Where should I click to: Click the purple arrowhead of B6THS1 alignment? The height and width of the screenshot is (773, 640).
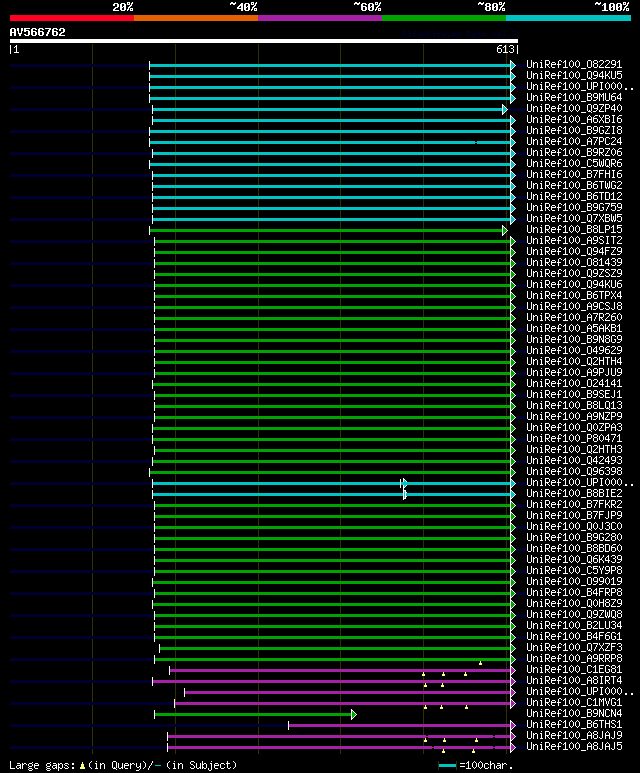(x=513, y=725)
